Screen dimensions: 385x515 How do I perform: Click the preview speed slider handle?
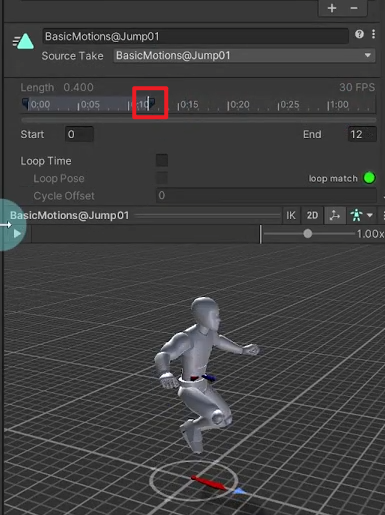[308, 234]
